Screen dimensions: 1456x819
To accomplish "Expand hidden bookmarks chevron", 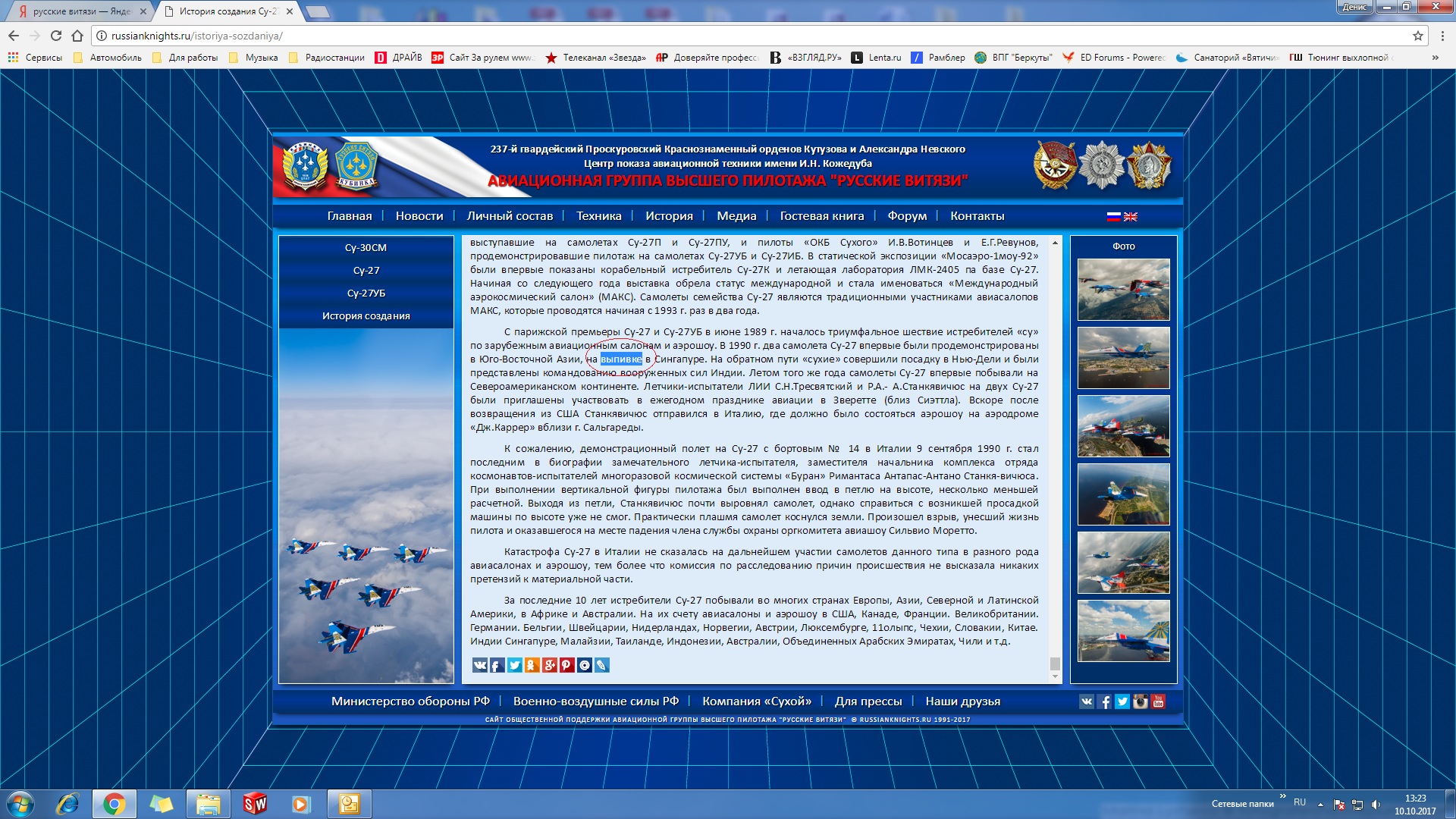I will pos(1435,58).
